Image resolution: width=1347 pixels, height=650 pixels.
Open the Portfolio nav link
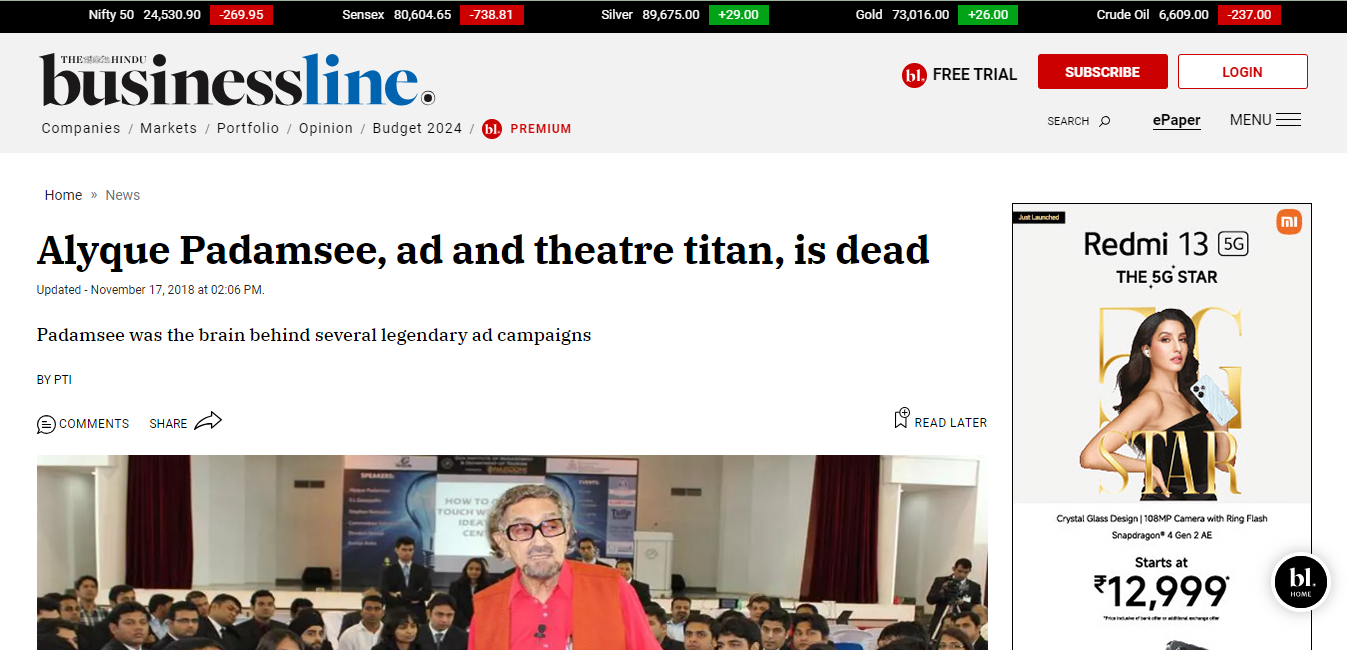[x=248, y=128]
